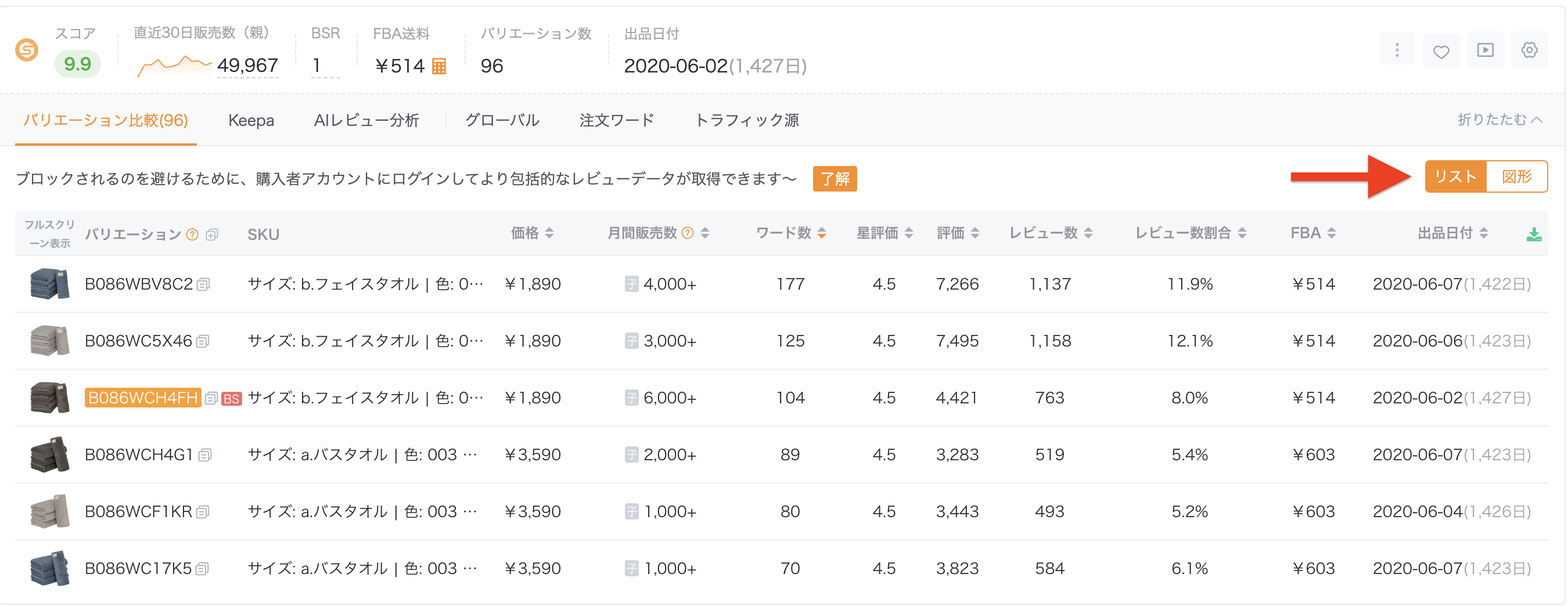Open thumbnail of B086WC17K5 towel

tap(49, 569)
